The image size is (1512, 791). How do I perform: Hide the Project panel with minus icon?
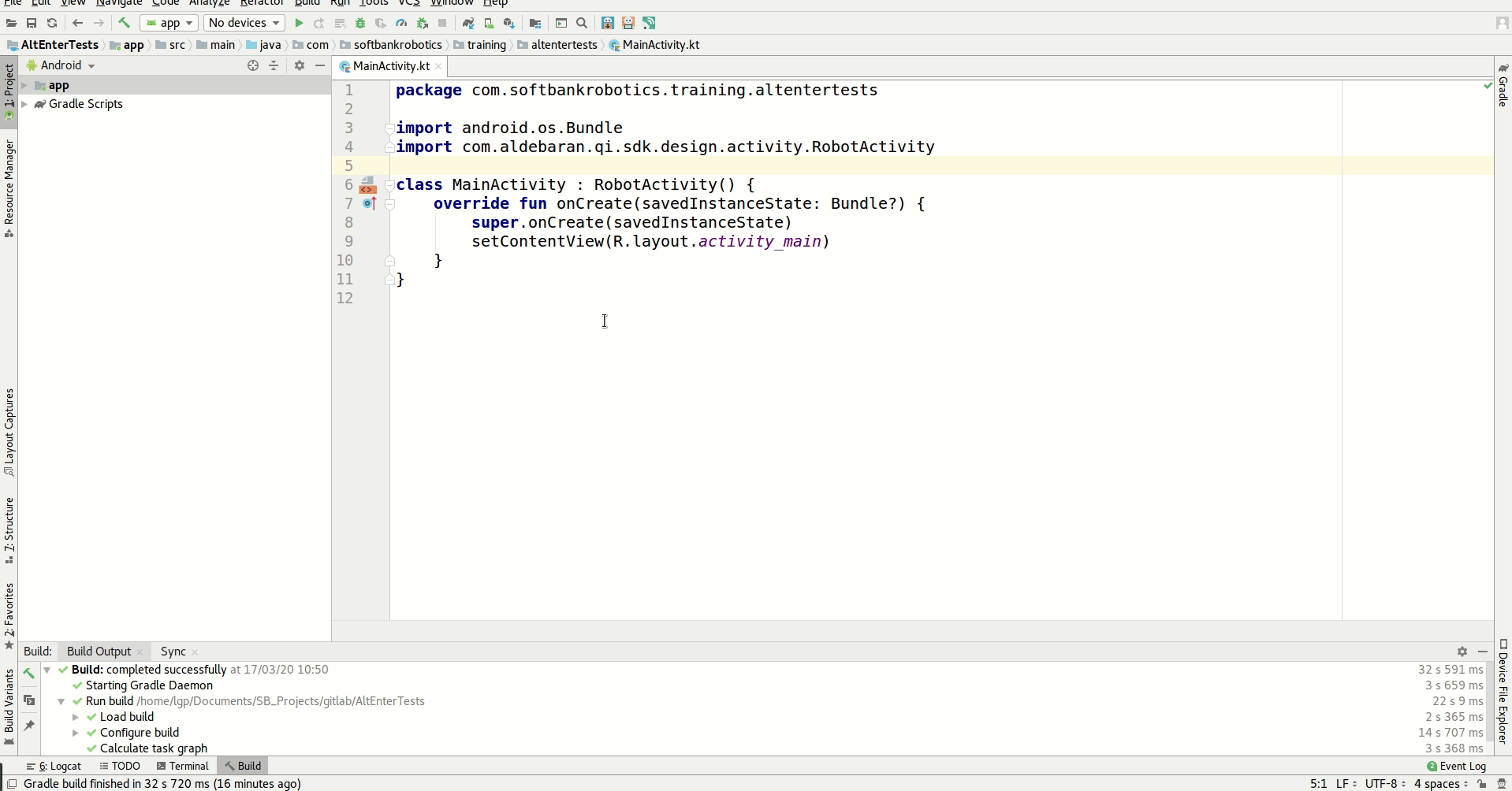pyautogui.click(x=320, y=65)
